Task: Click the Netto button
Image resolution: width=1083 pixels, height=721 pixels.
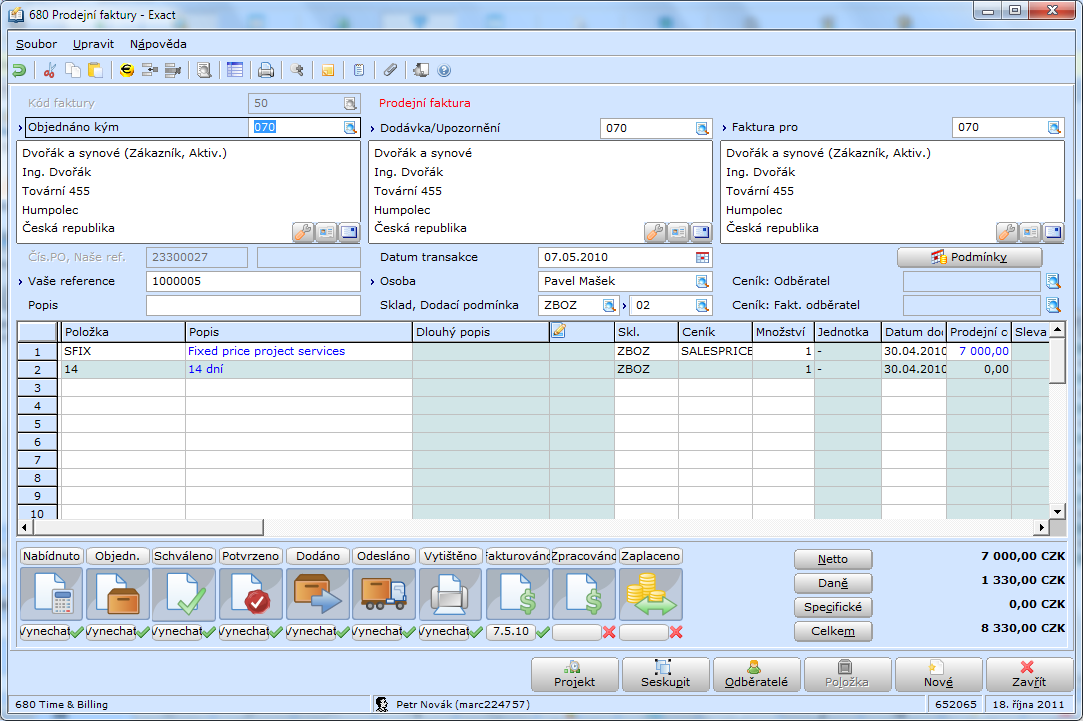Action: [833, 559]
